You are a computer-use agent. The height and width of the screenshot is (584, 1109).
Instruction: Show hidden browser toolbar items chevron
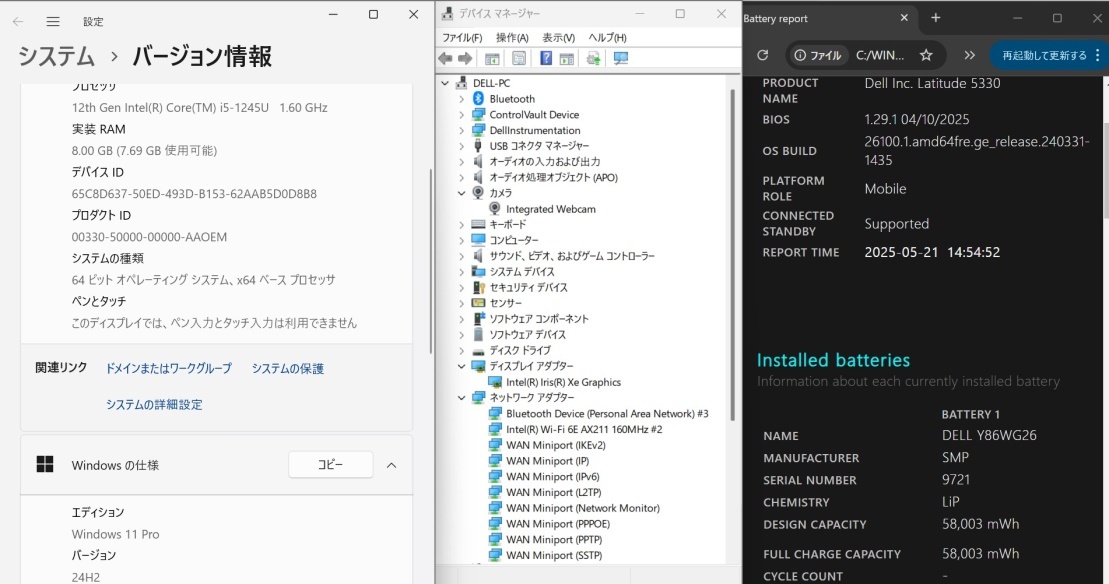coord(970,55)
